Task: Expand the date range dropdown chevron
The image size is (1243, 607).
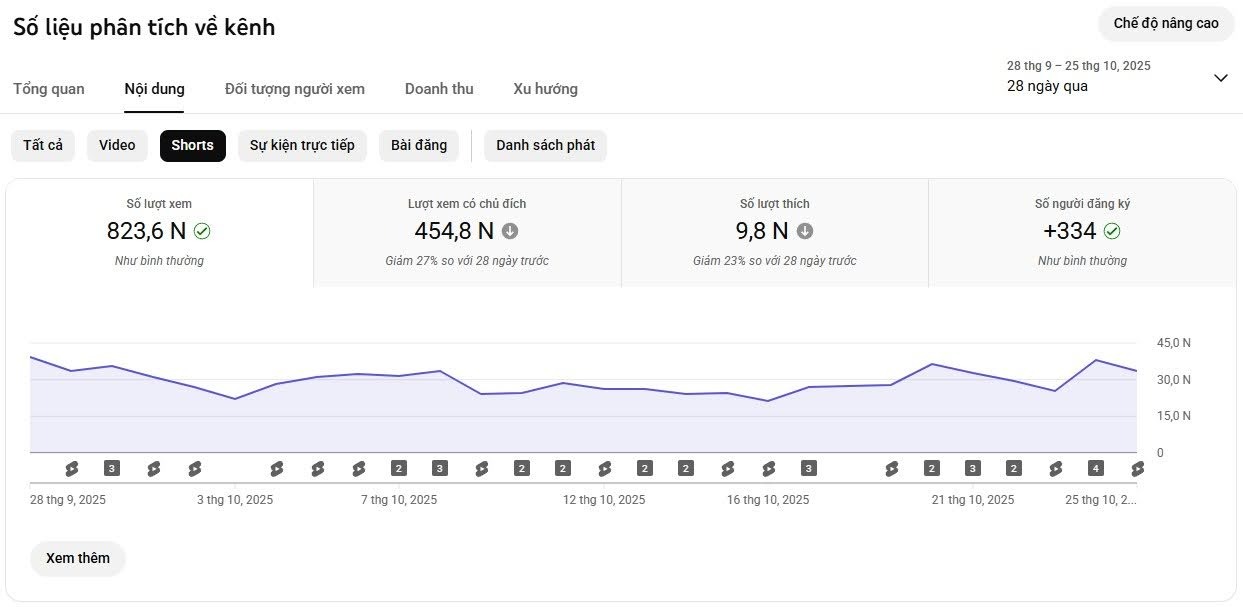Action: coord(1220,78)
